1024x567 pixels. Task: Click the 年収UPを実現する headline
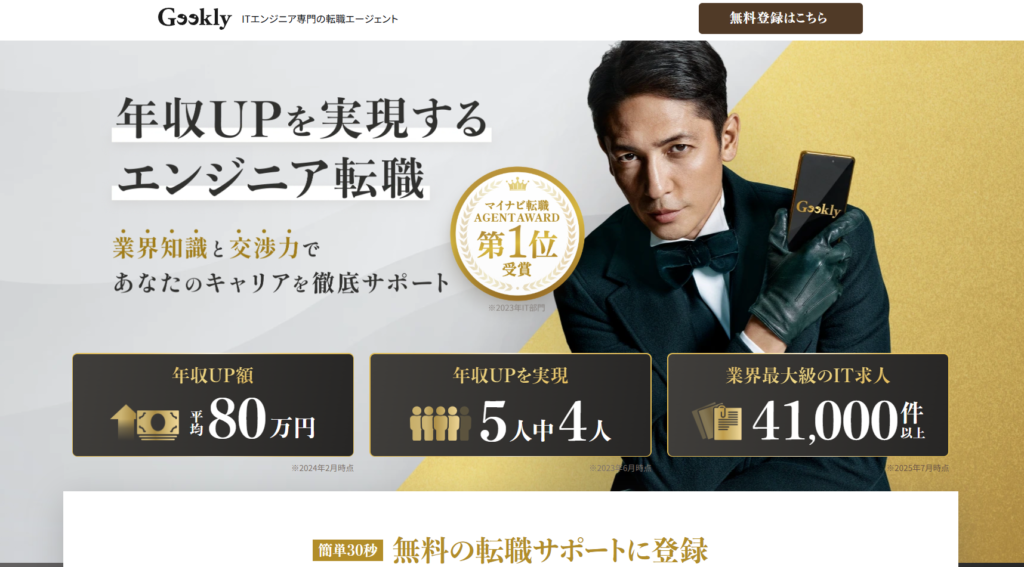click(x=301, y=118)
